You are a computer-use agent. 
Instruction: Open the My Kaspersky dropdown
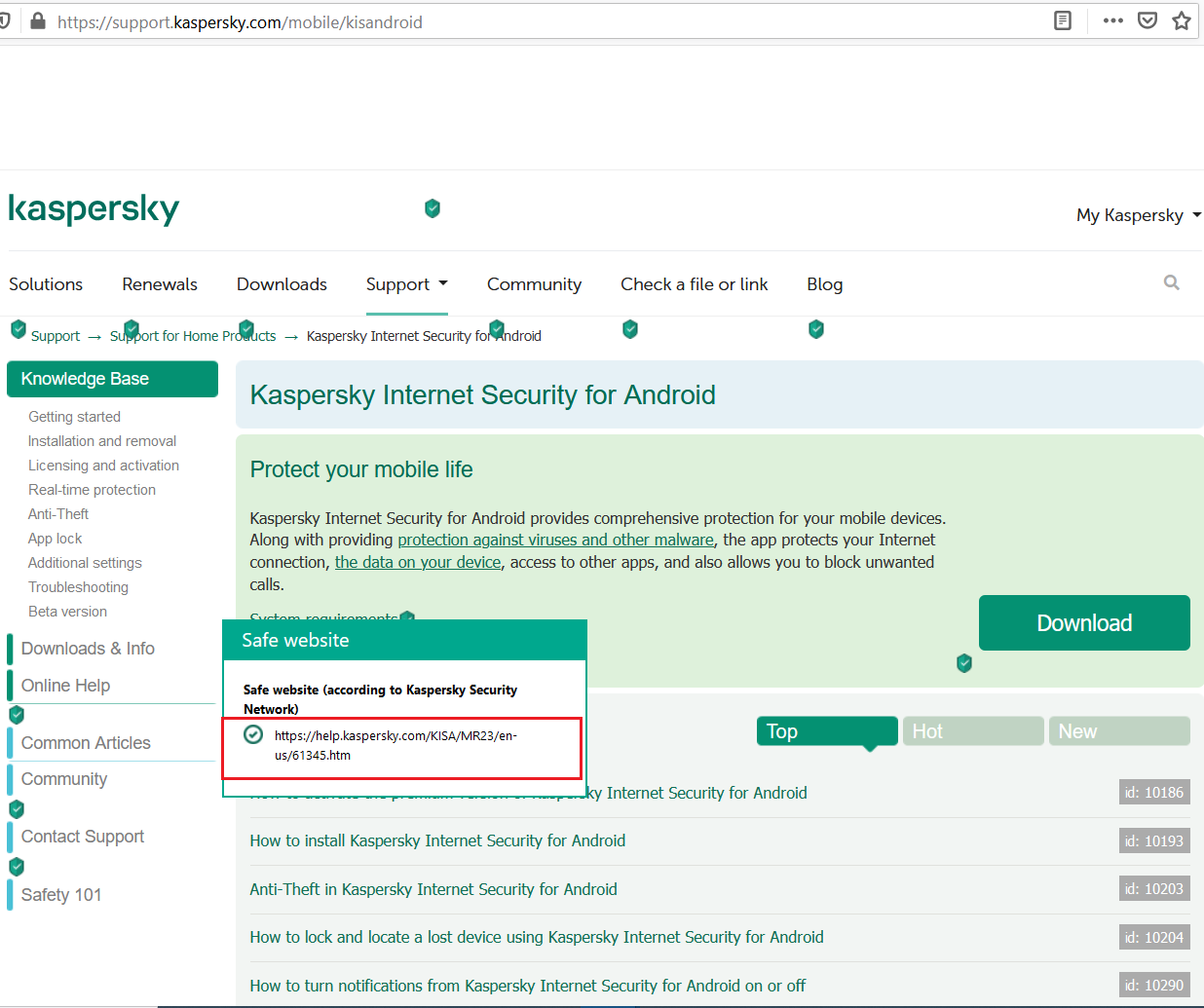point(1138,215)
